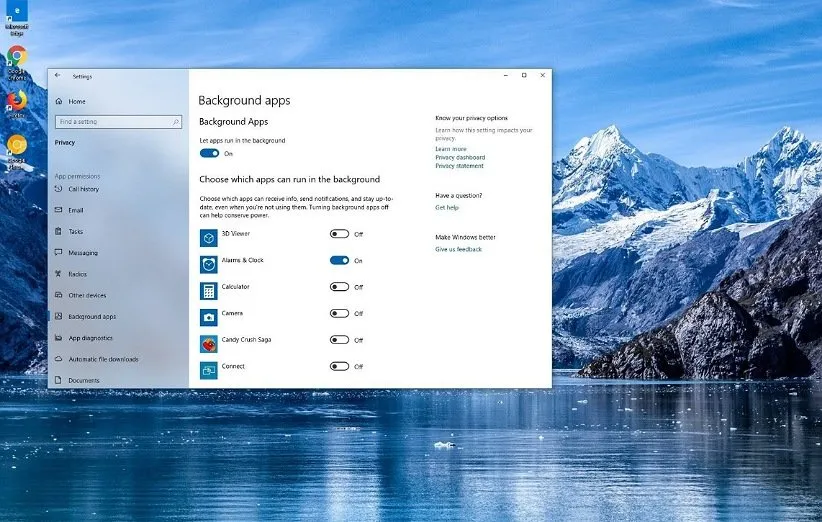Open App diagnostics in the sidebar
Screen dimensions: 822x522
point(90,338)
